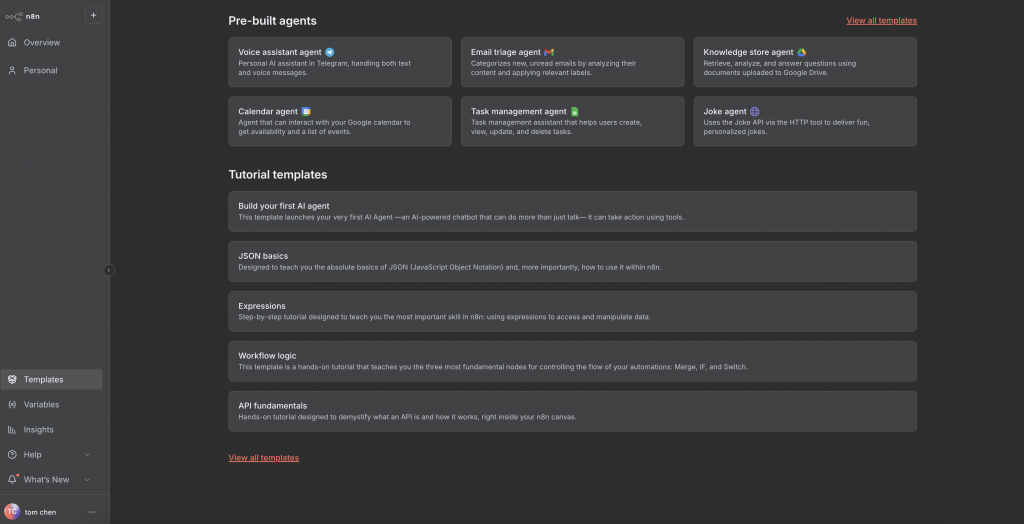Click the Variables icon in sidebar

click(x=12, y=405)
